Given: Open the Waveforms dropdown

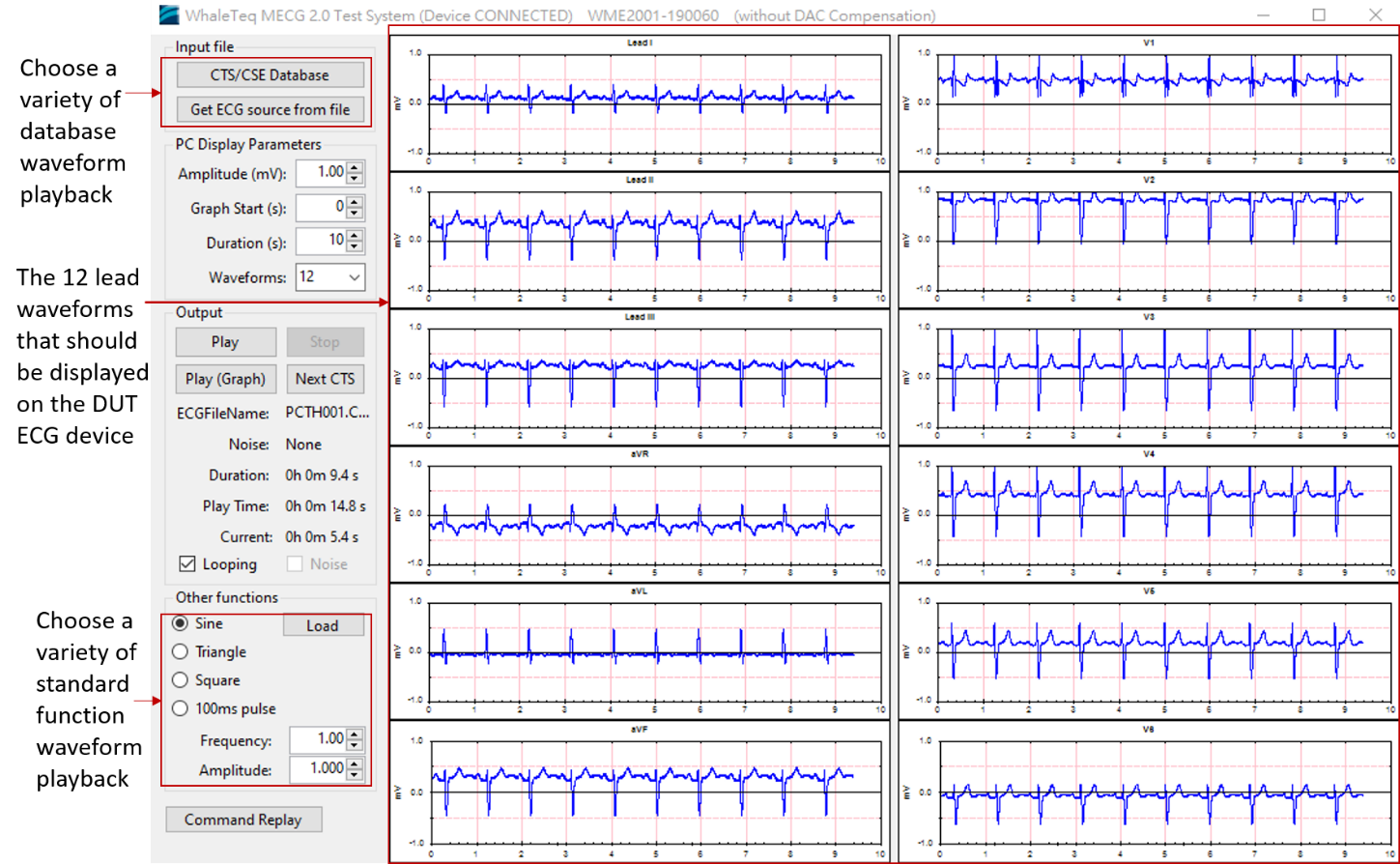Looking at the screenshot, I should coord(329,276).
